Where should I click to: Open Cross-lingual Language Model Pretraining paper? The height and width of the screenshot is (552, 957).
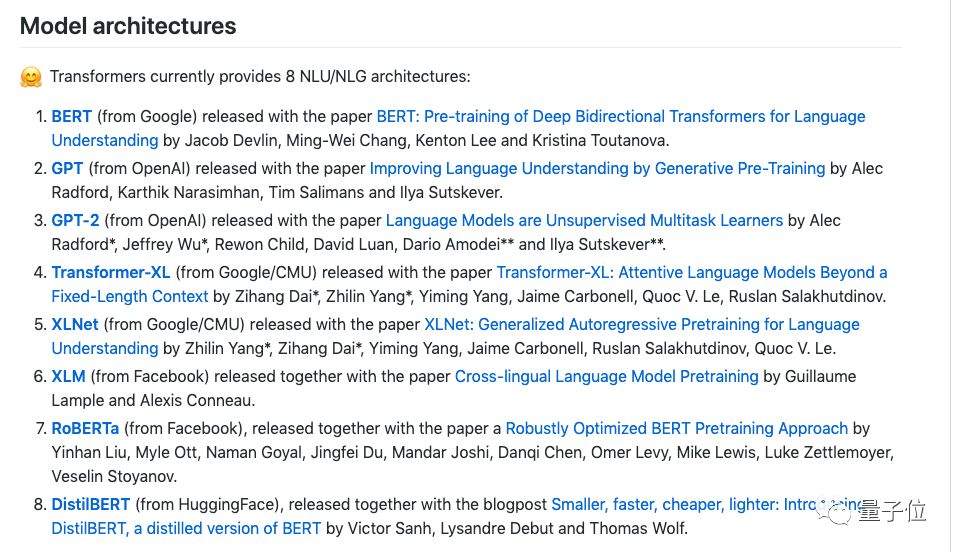[606, 376]
